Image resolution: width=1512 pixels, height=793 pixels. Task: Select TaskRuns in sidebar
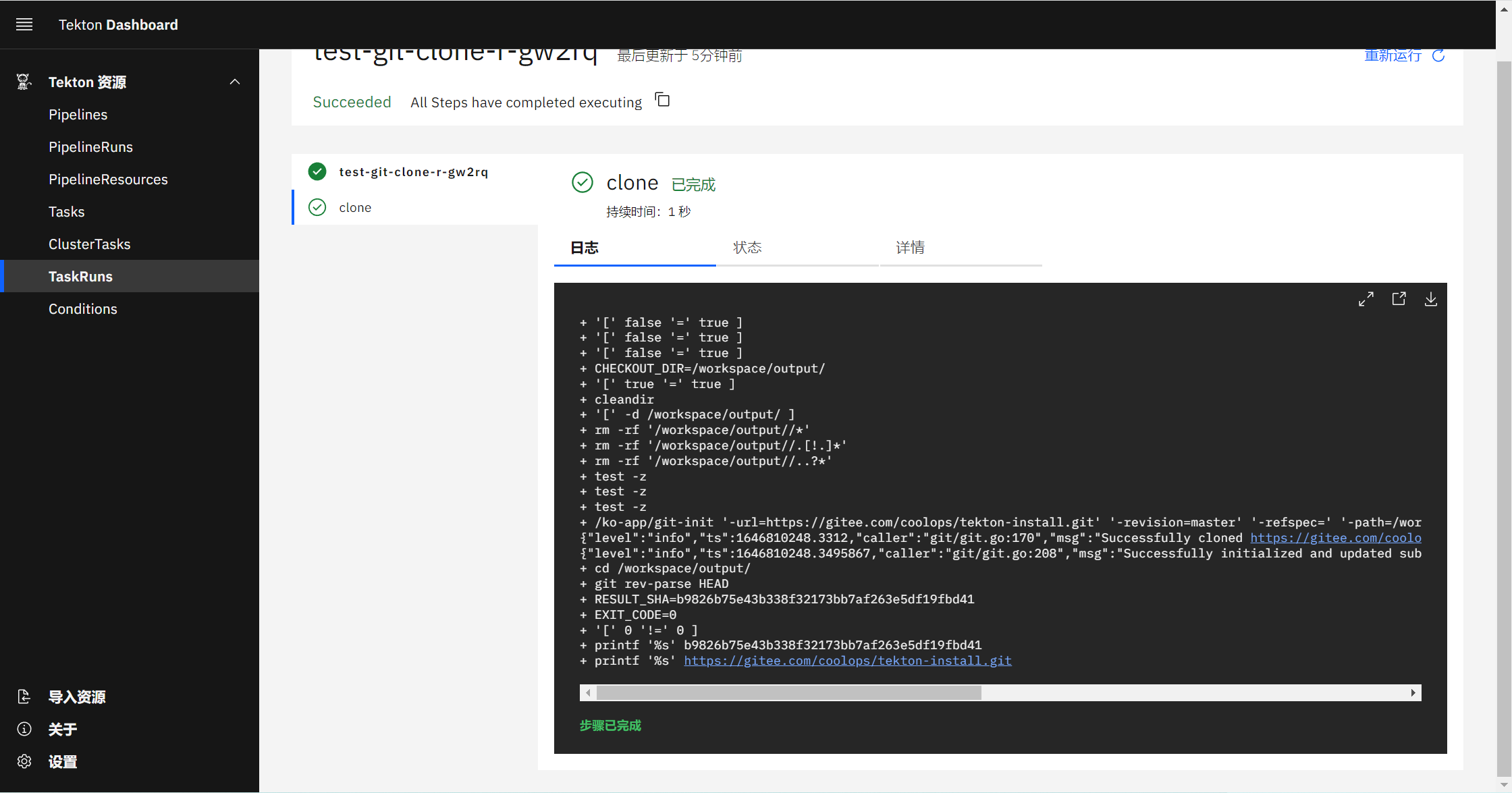(130, 277)
